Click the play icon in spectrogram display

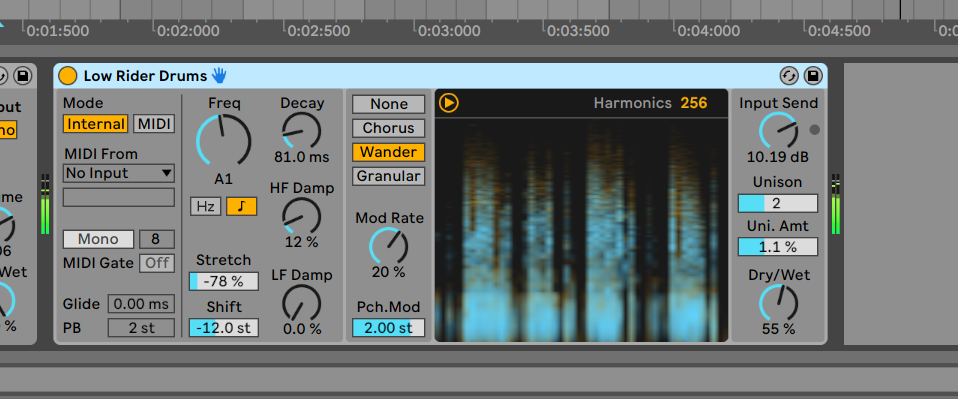pyautogui.click(x=448, y=103)
